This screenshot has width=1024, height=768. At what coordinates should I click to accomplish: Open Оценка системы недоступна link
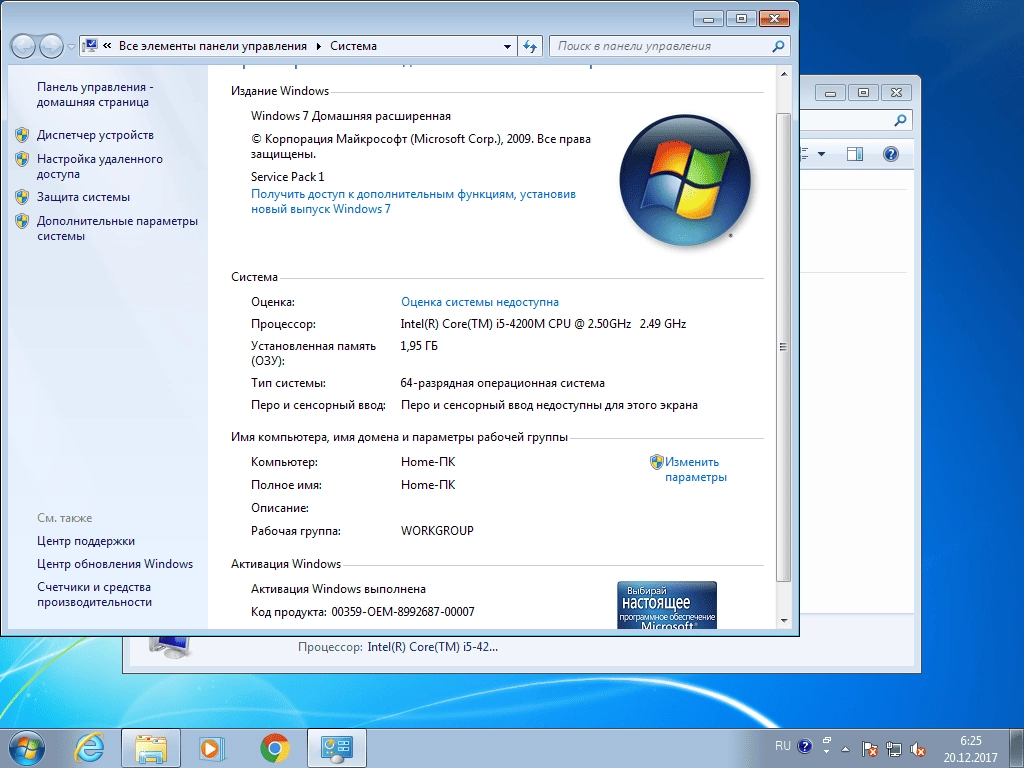479,302
